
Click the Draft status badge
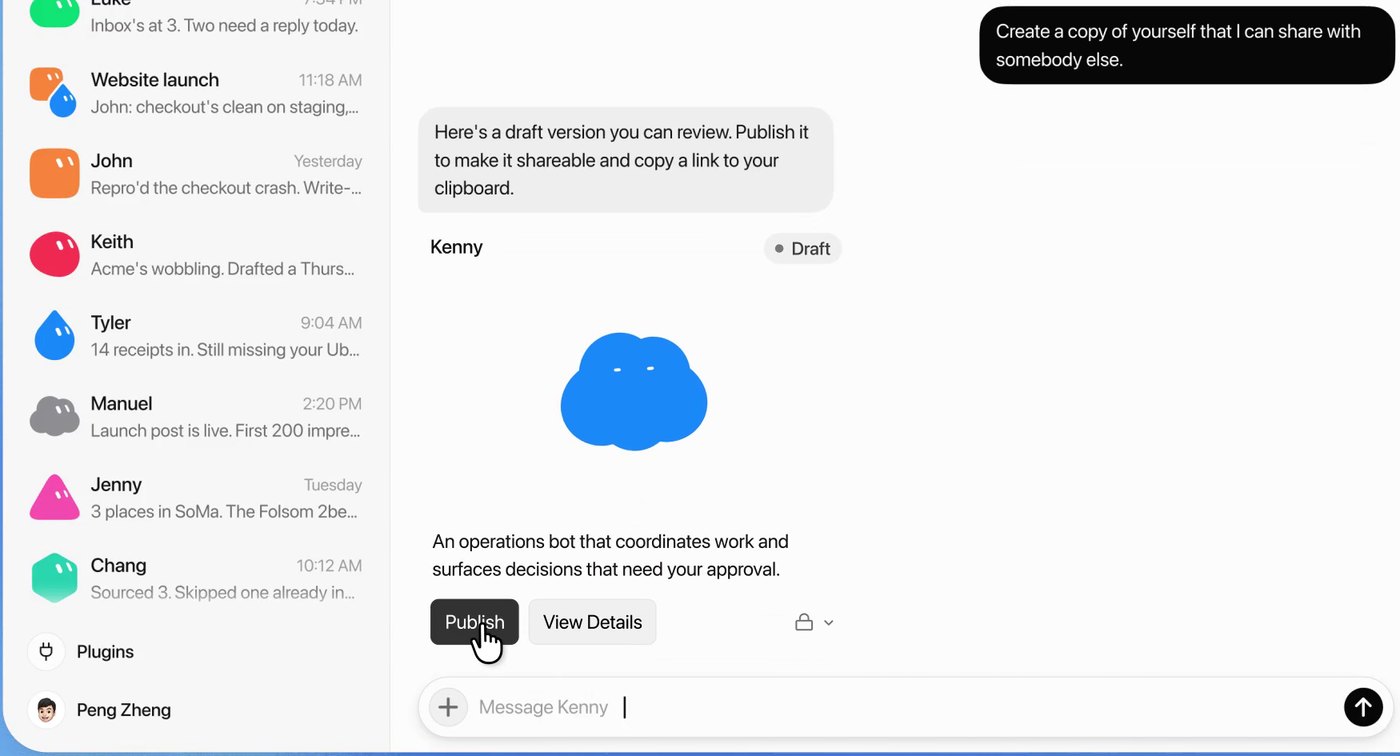[802, 249]
